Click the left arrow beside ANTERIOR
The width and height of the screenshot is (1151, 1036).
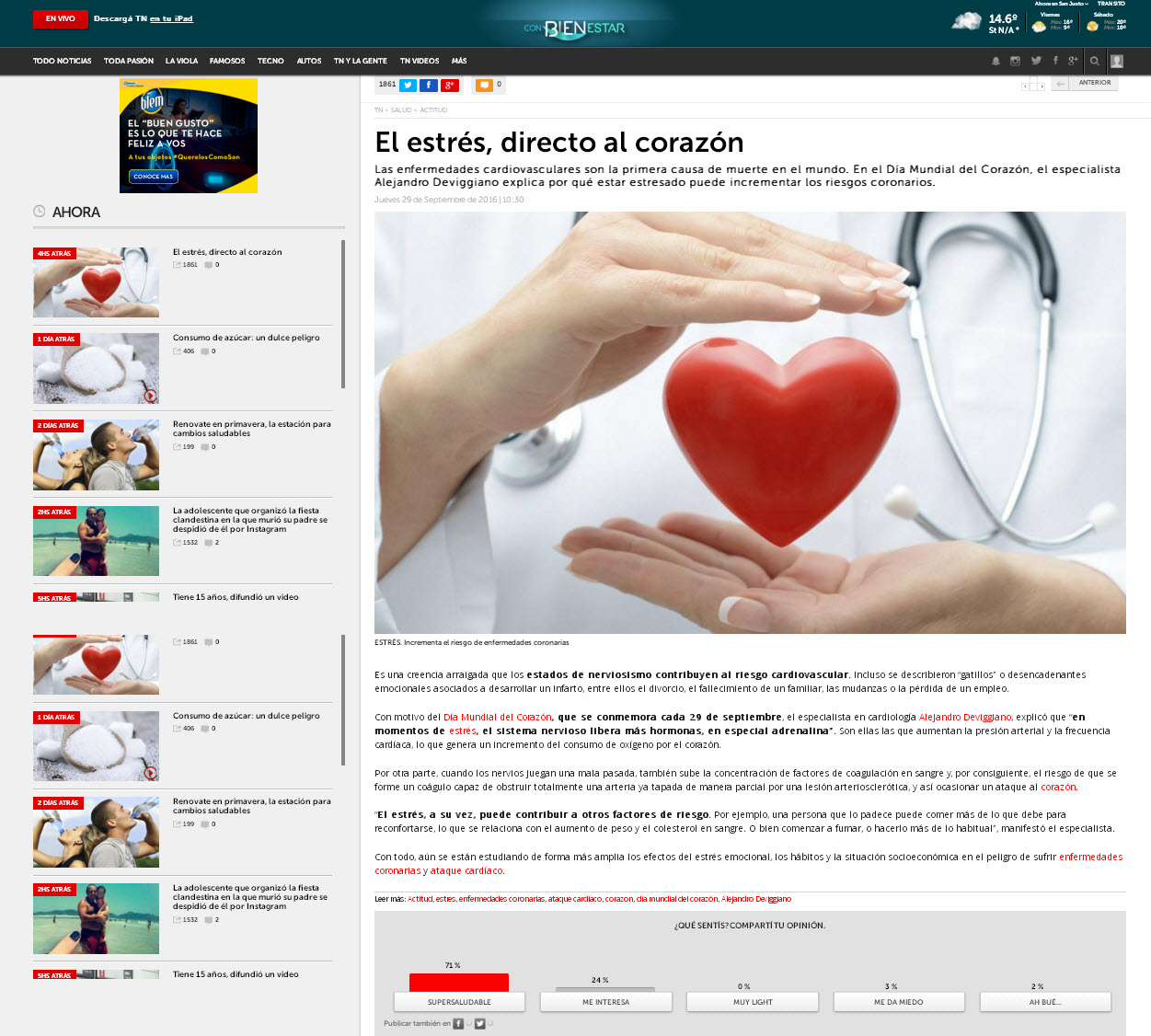tap(1061, 84)
